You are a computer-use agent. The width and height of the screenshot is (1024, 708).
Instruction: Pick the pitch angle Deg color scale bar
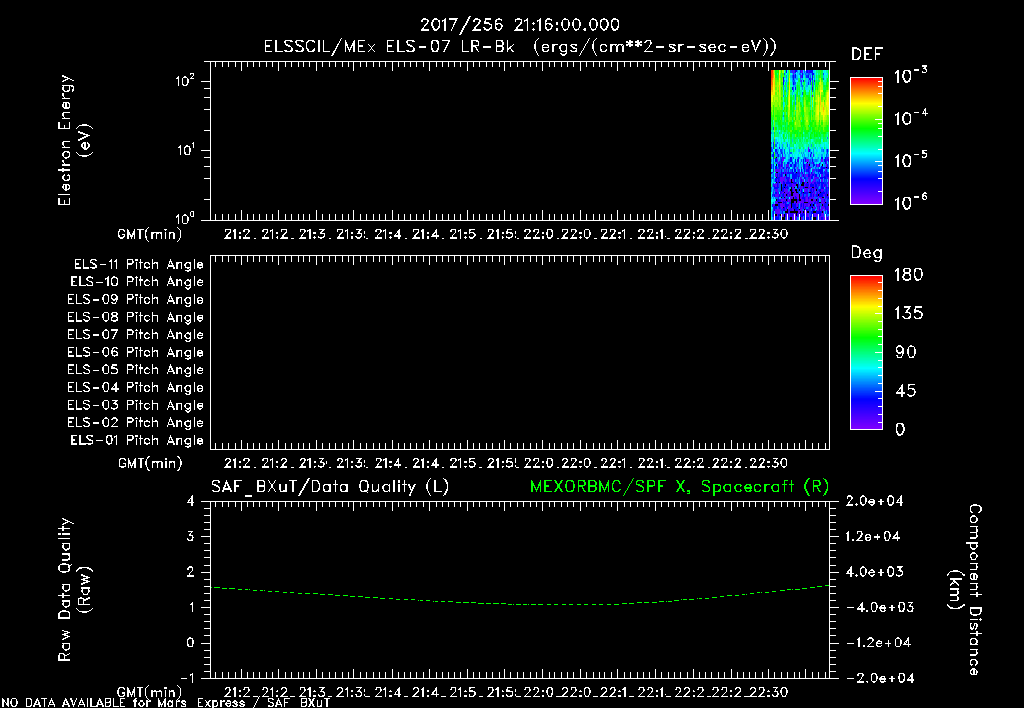(866, 352)
